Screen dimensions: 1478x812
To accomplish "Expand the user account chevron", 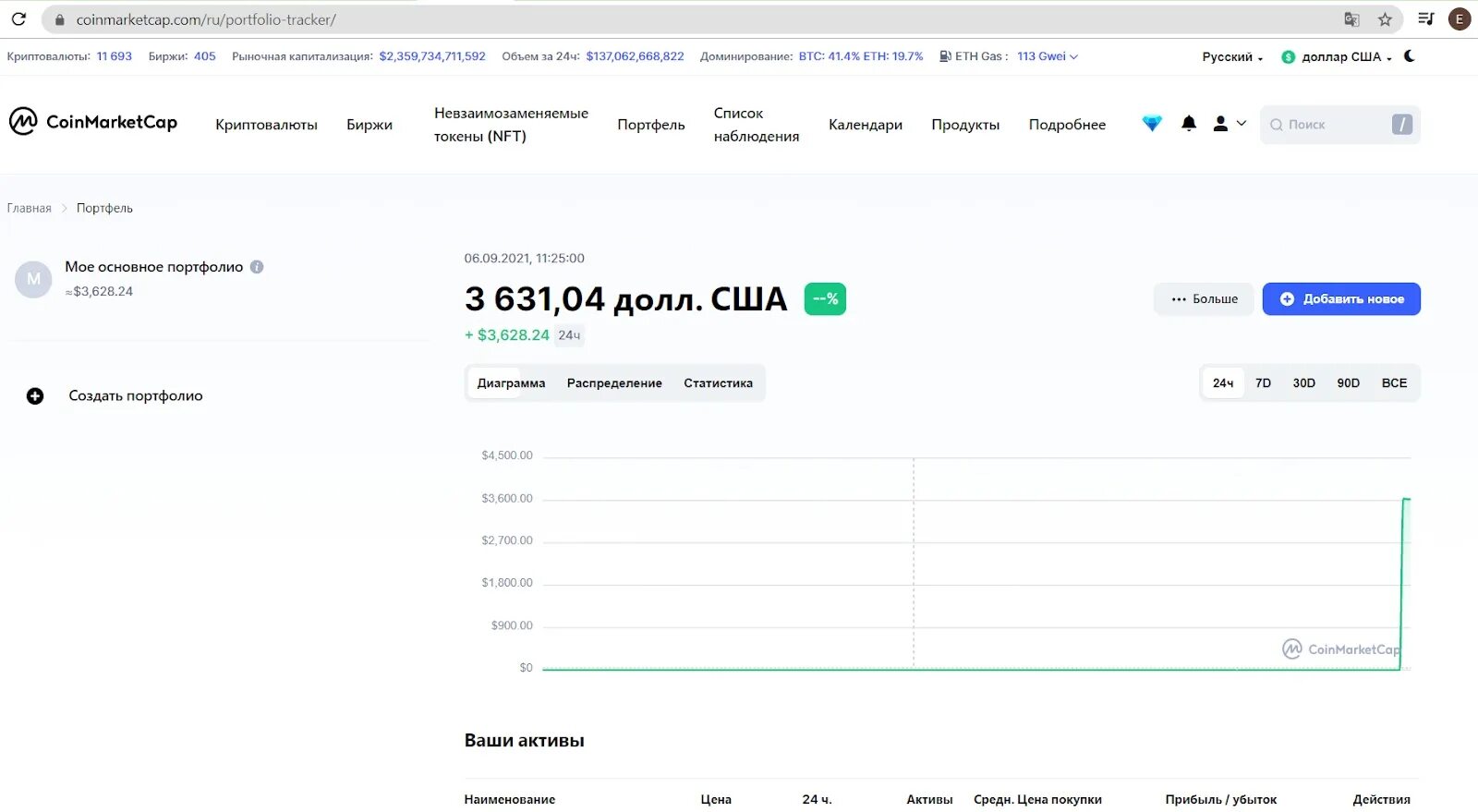I will coord(1242,123).
